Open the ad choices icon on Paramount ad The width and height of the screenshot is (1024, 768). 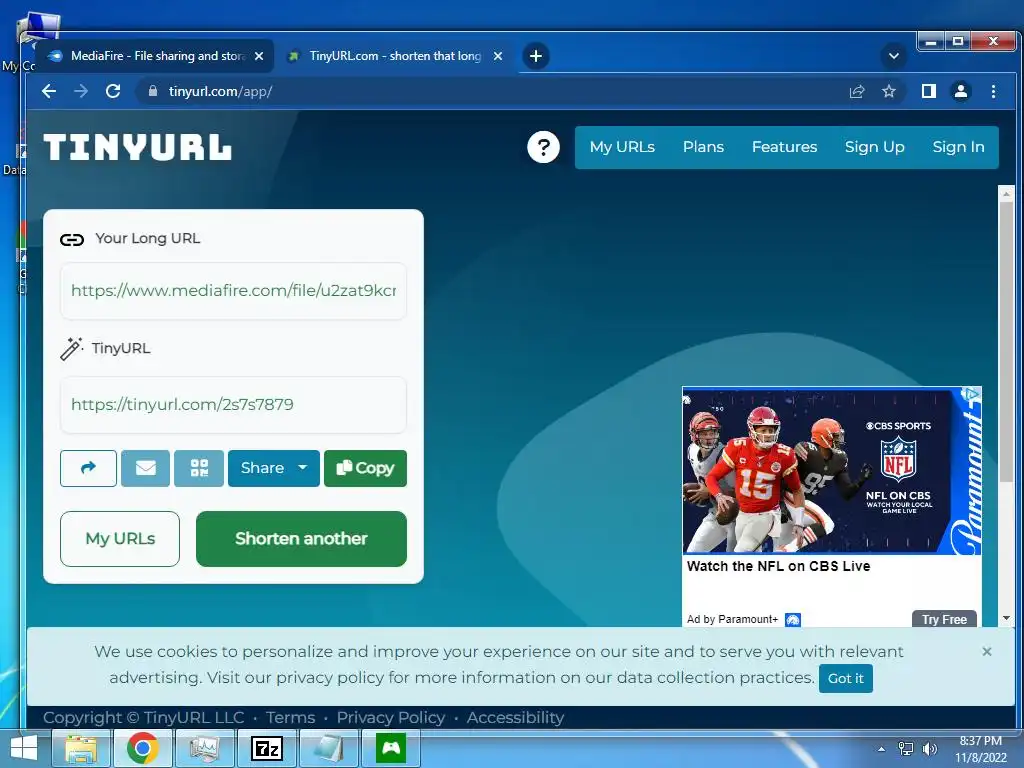971,394
